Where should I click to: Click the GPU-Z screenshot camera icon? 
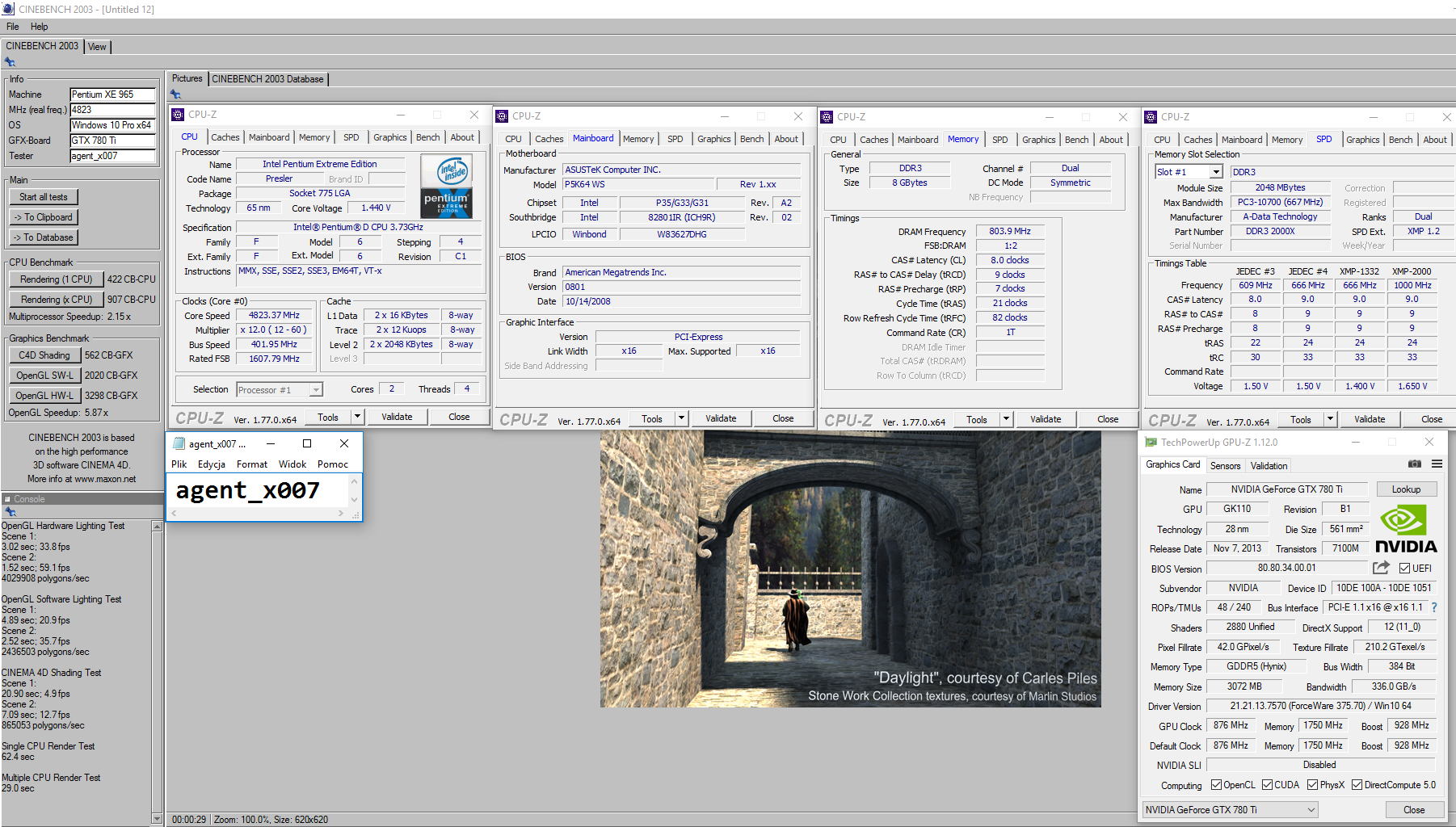tap(1414, 464)
